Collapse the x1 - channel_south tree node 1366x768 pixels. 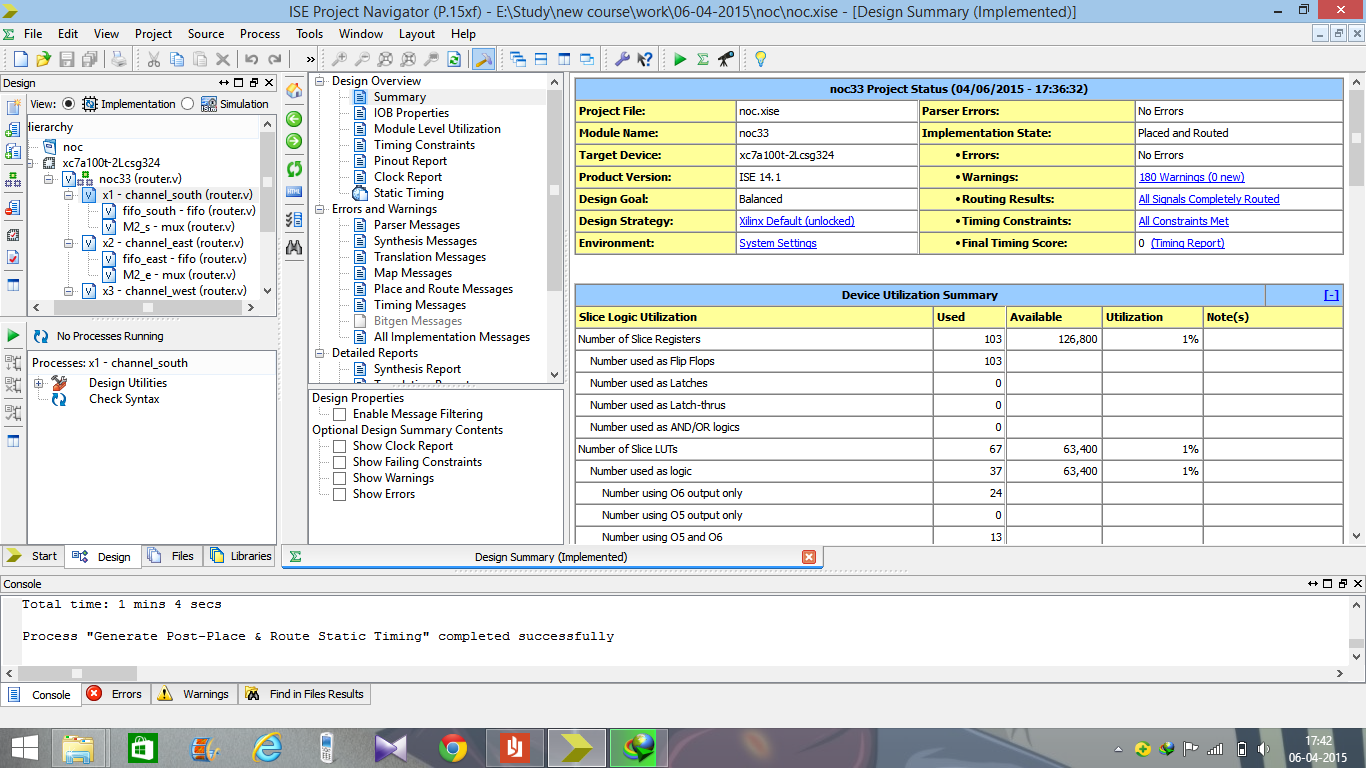tap(69, 195)
